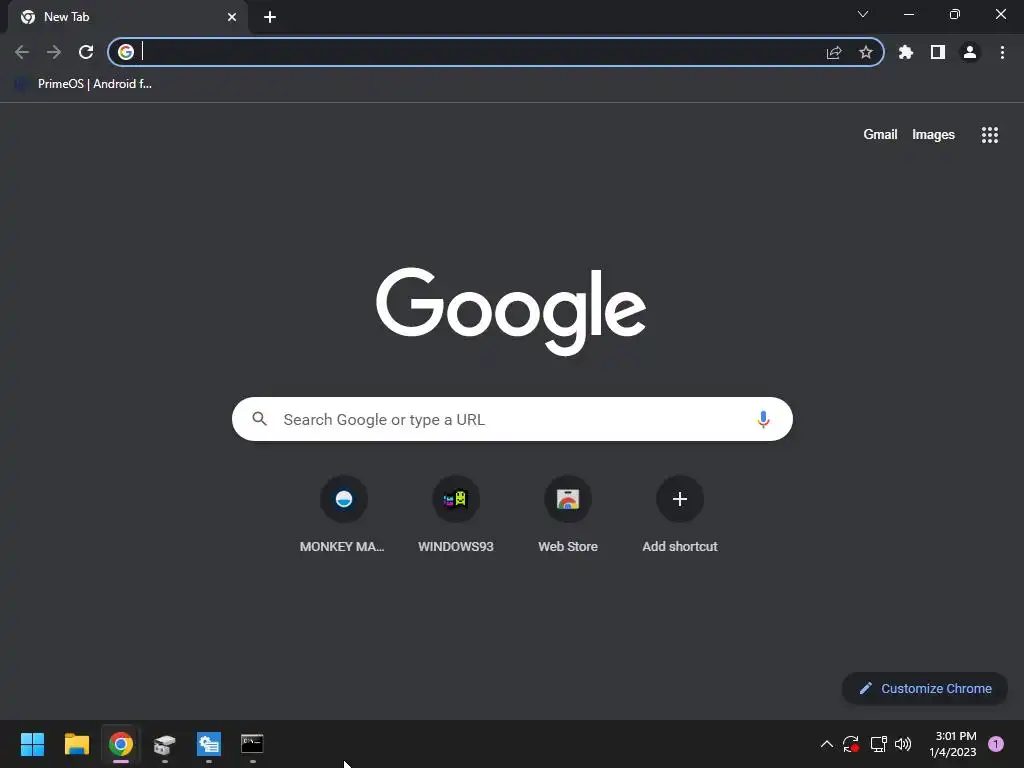Open network status tray icon
The height and width of the screenshot is (768, 1024).
point(878,744)
